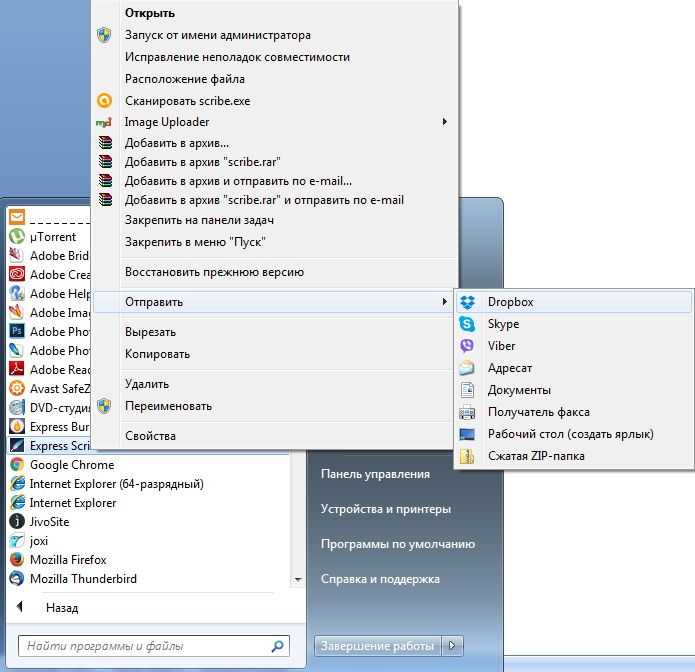Screen dimensions: 695x672
Task: Click the Adobe ImageReady icon
Action: tap(17, 313)
